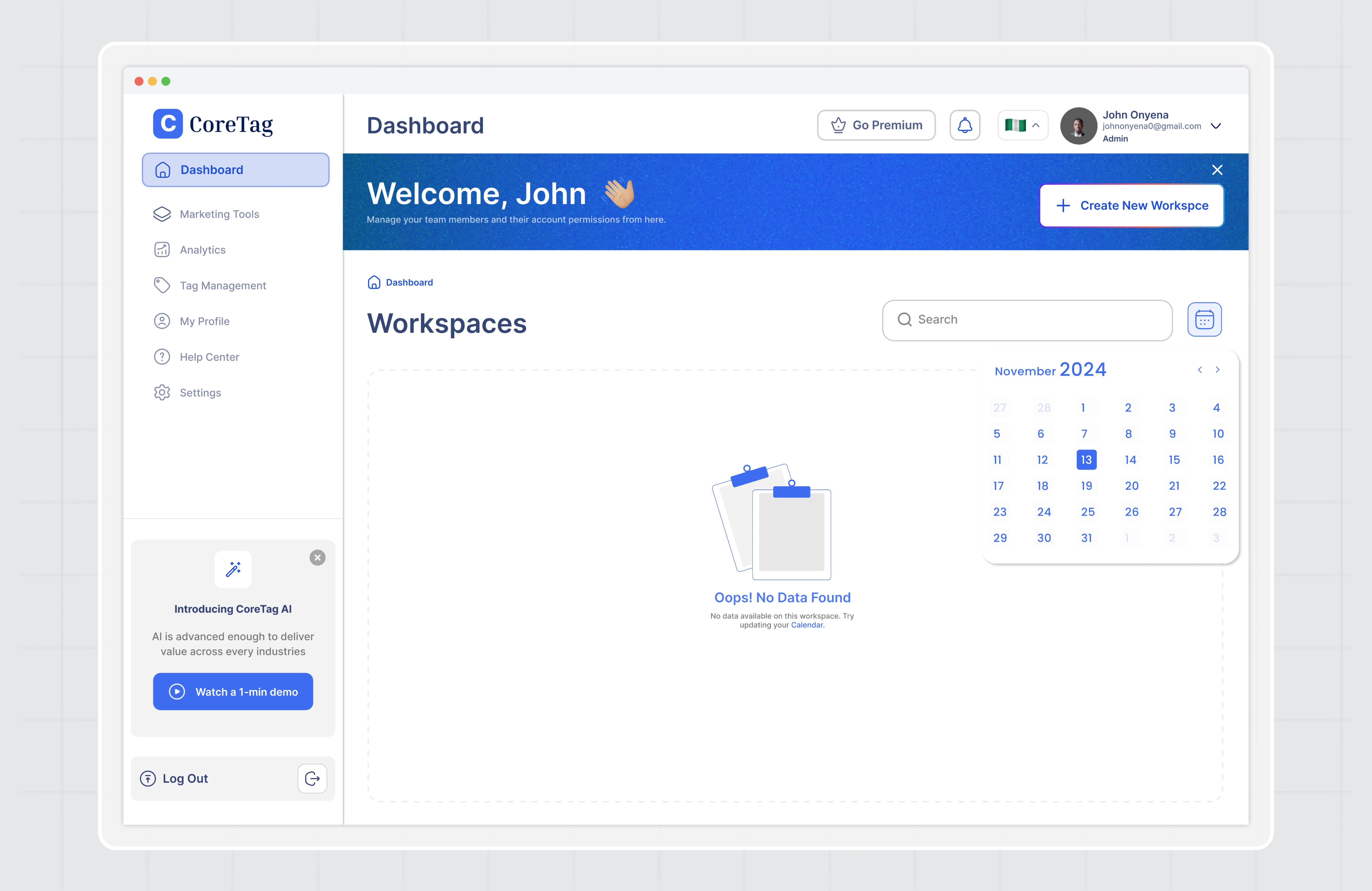Screen dimensions: 1372x891
Task: Click the magic wand AI icon
Action: (233, 569)
